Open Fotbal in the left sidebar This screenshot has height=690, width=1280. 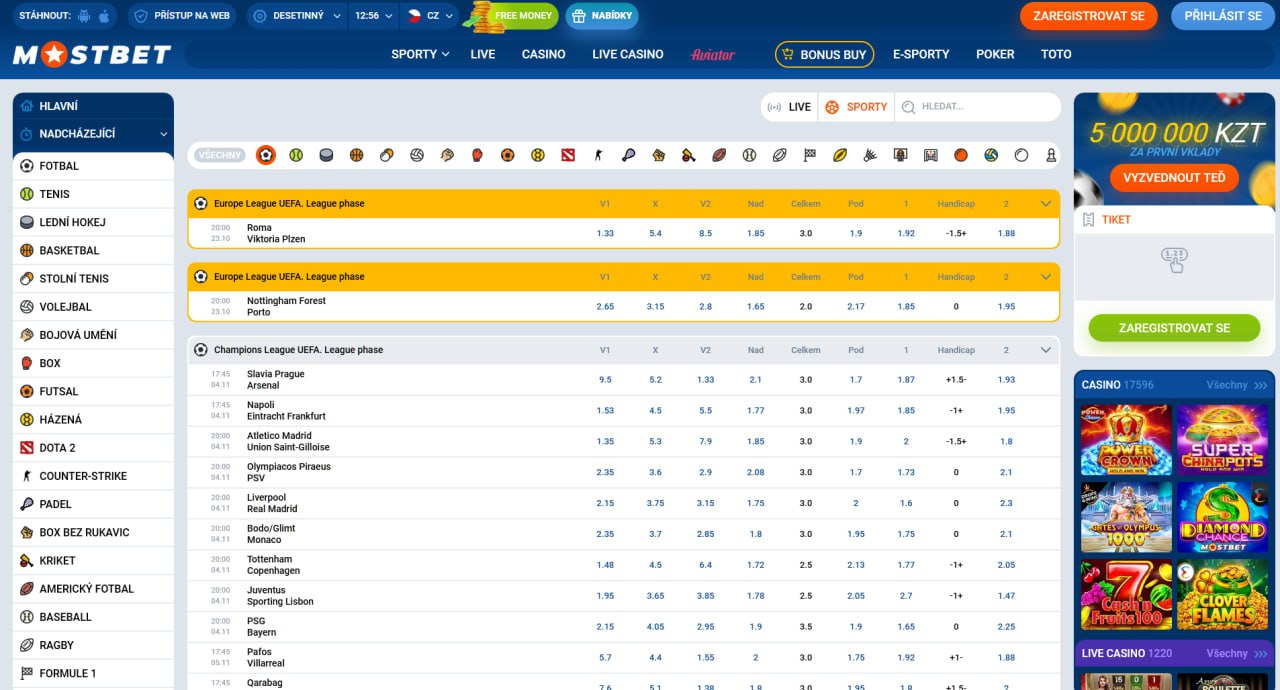pos(93,166)
